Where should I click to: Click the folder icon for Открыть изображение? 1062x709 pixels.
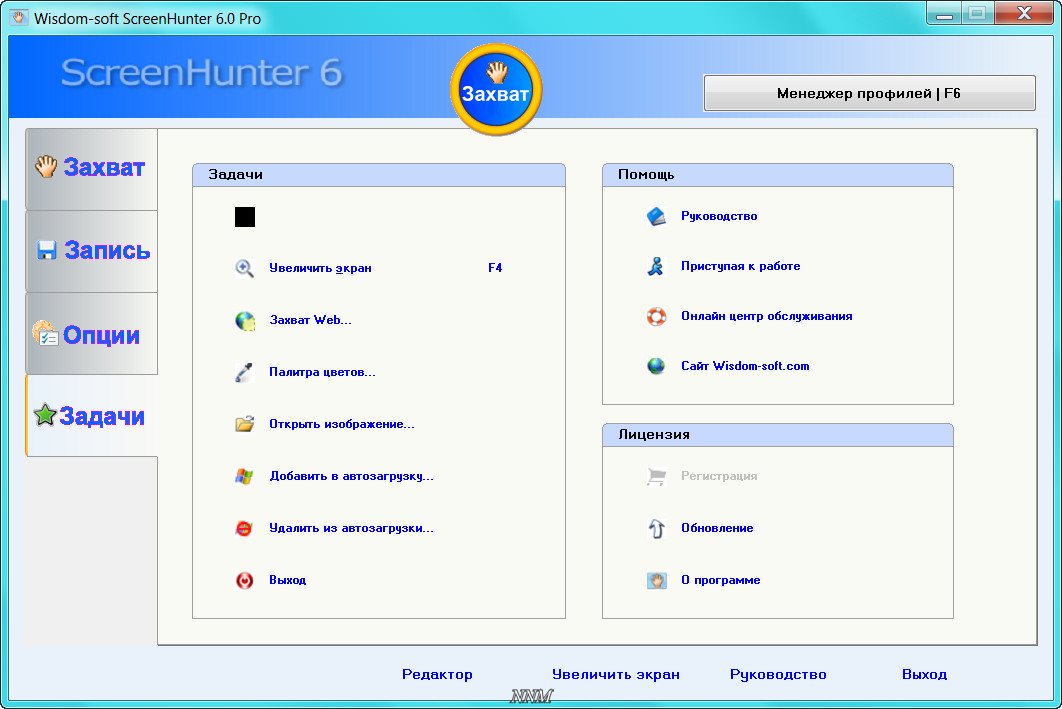[x=244, y=424]
